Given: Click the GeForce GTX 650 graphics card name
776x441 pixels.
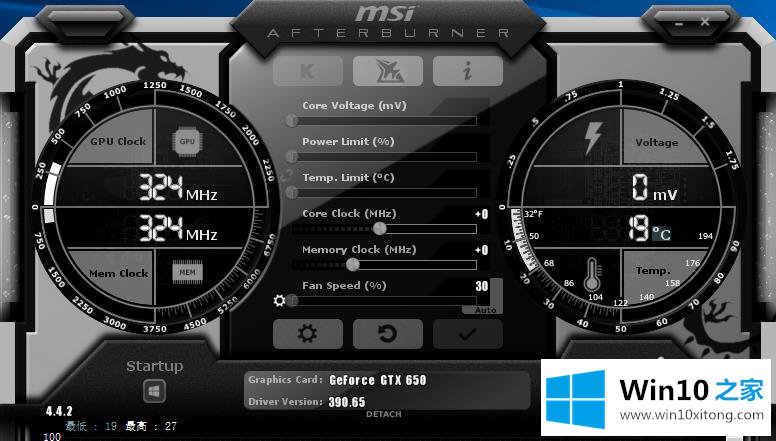Looking at the screenshot, I should coord(378,380).
